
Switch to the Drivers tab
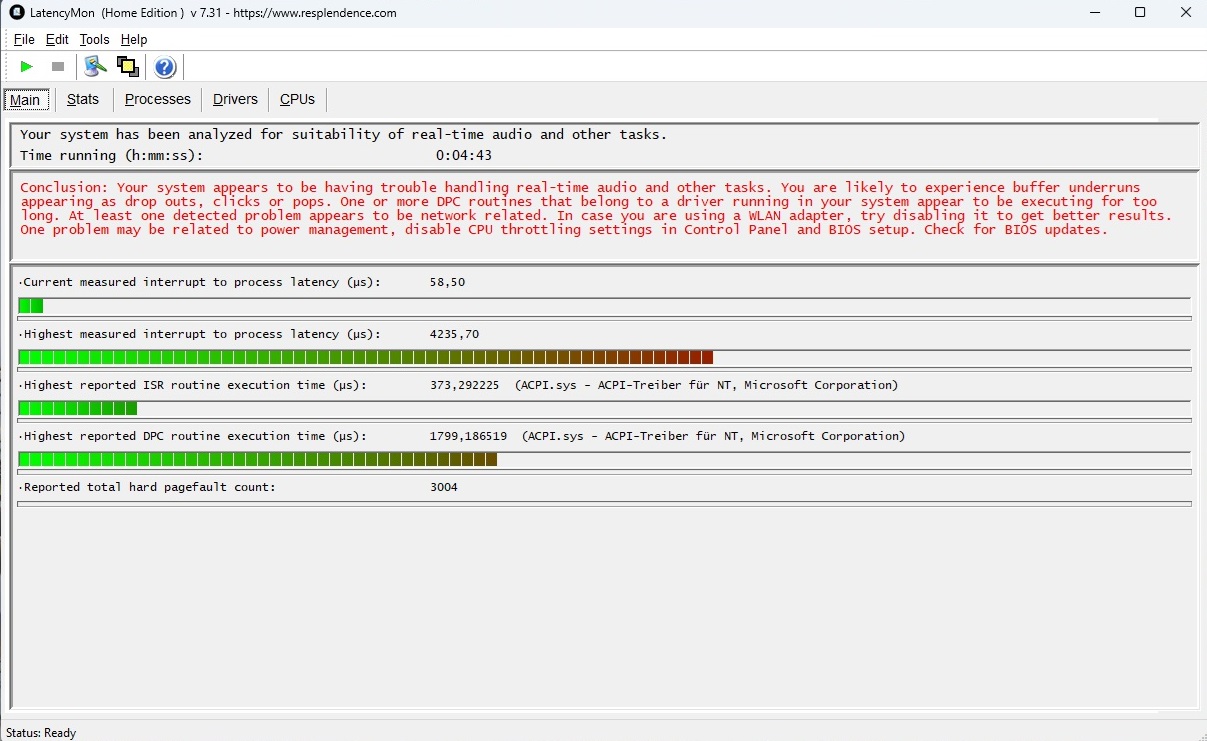pyautogui.click(x=235, y=99)
